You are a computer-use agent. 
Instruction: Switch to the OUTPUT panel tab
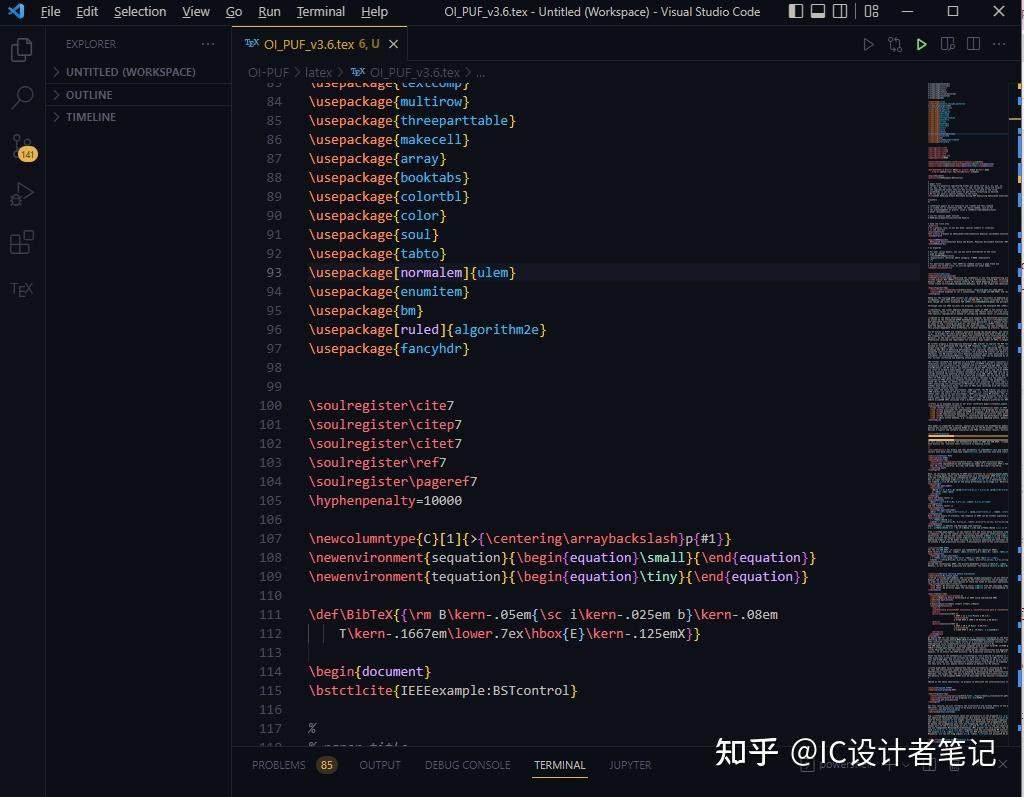379,765
